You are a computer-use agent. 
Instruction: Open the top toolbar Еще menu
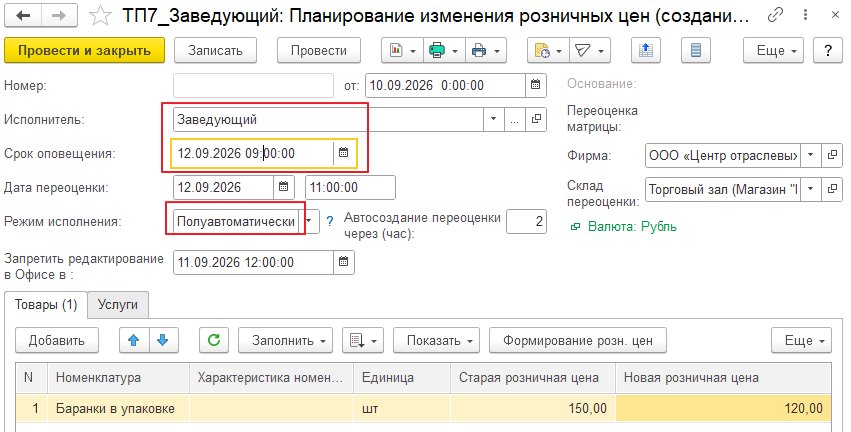pyautogui.click(x=773, y=50)
